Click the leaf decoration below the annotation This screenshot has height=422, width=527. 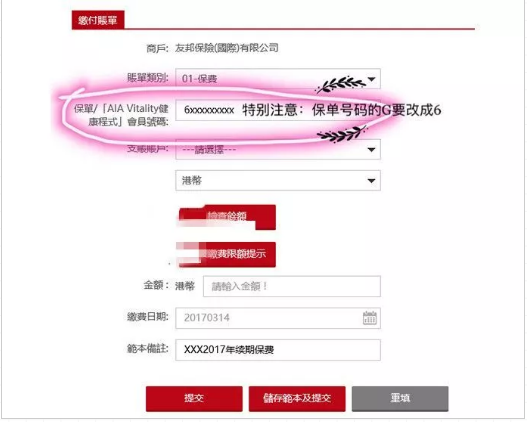pyautogui.click(x=341, y=134)
